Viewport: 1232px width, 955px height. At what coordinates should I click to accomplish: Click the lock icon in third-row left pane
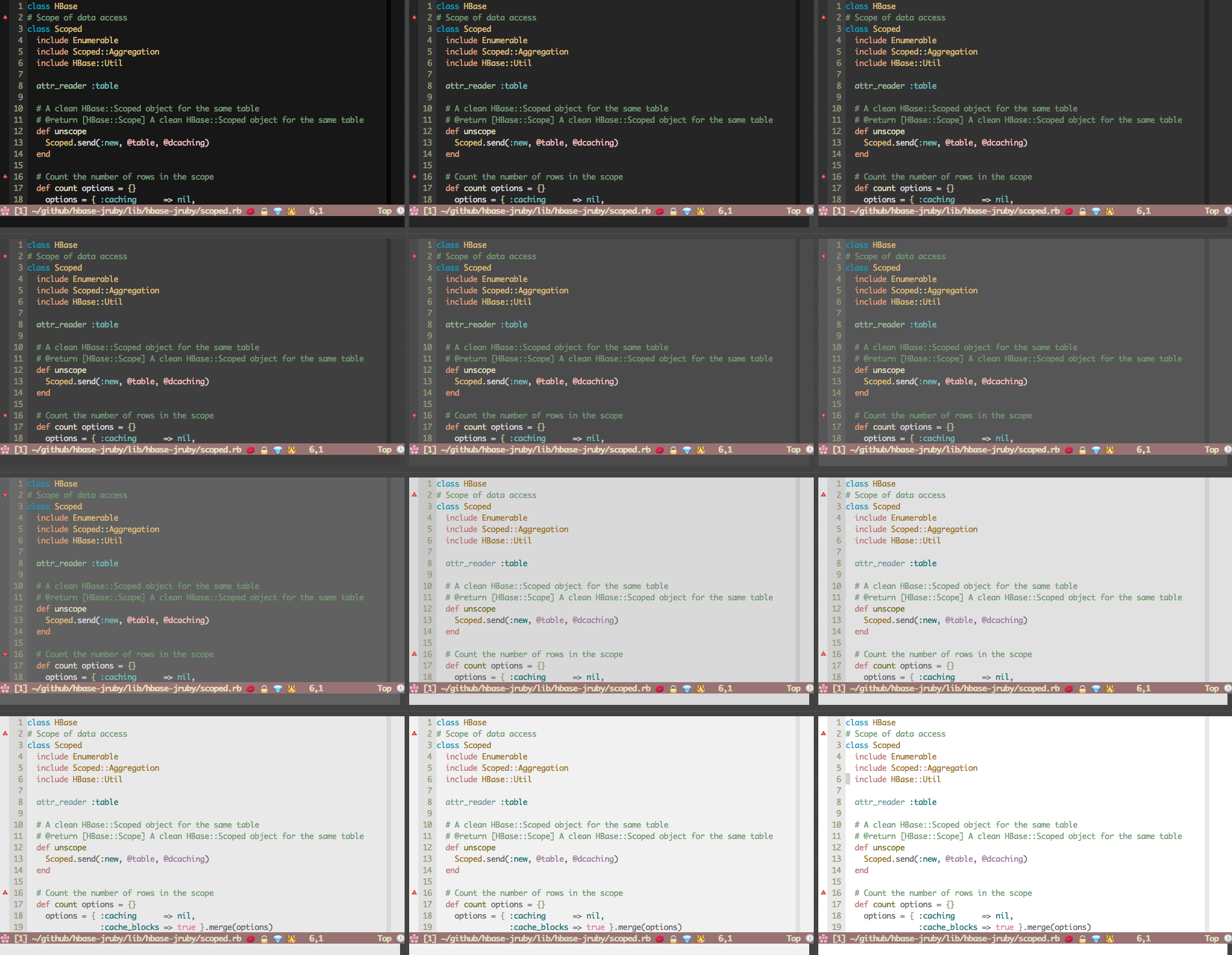[x=264, y=688]
